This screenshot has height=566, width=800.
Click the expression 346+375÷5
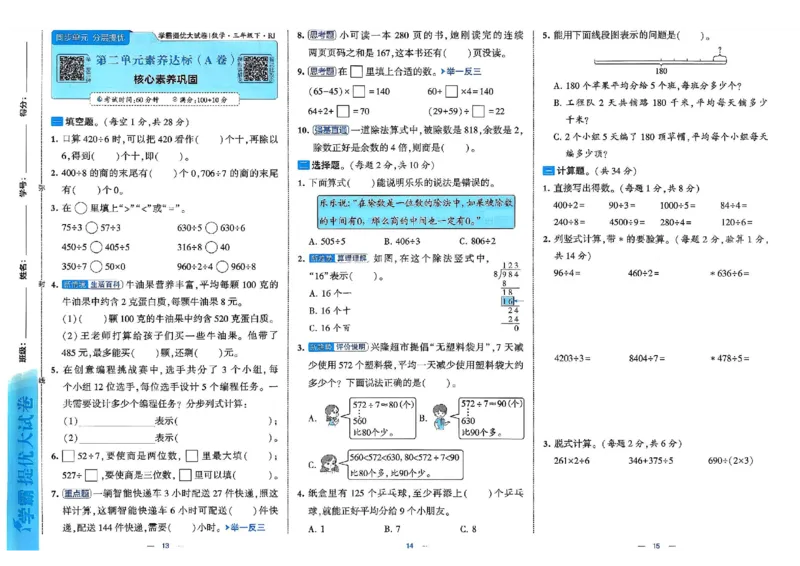[651, 460]
